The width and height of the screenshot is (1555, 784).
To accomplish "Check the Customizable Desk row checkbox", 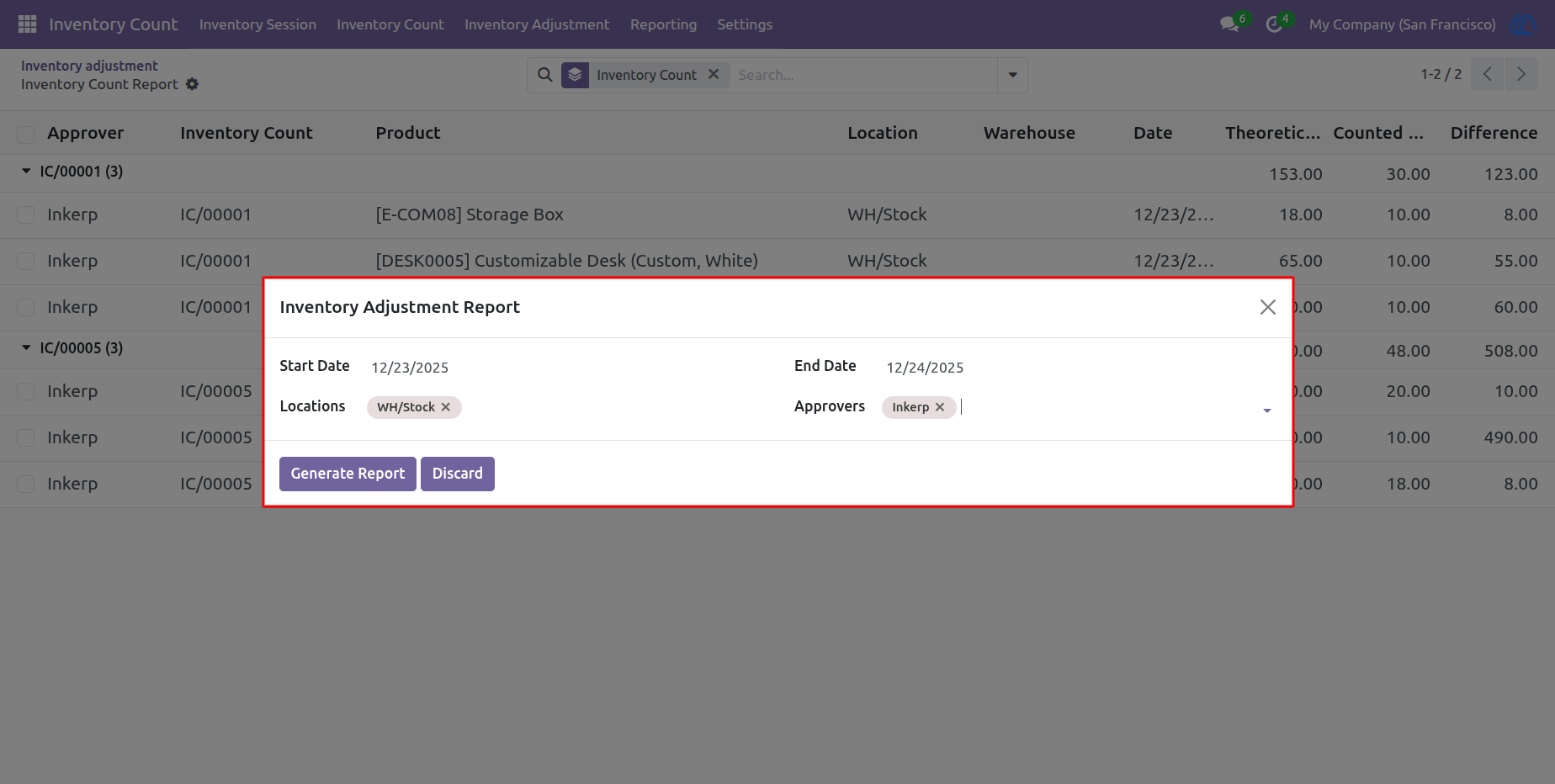I will click(26, 262).
